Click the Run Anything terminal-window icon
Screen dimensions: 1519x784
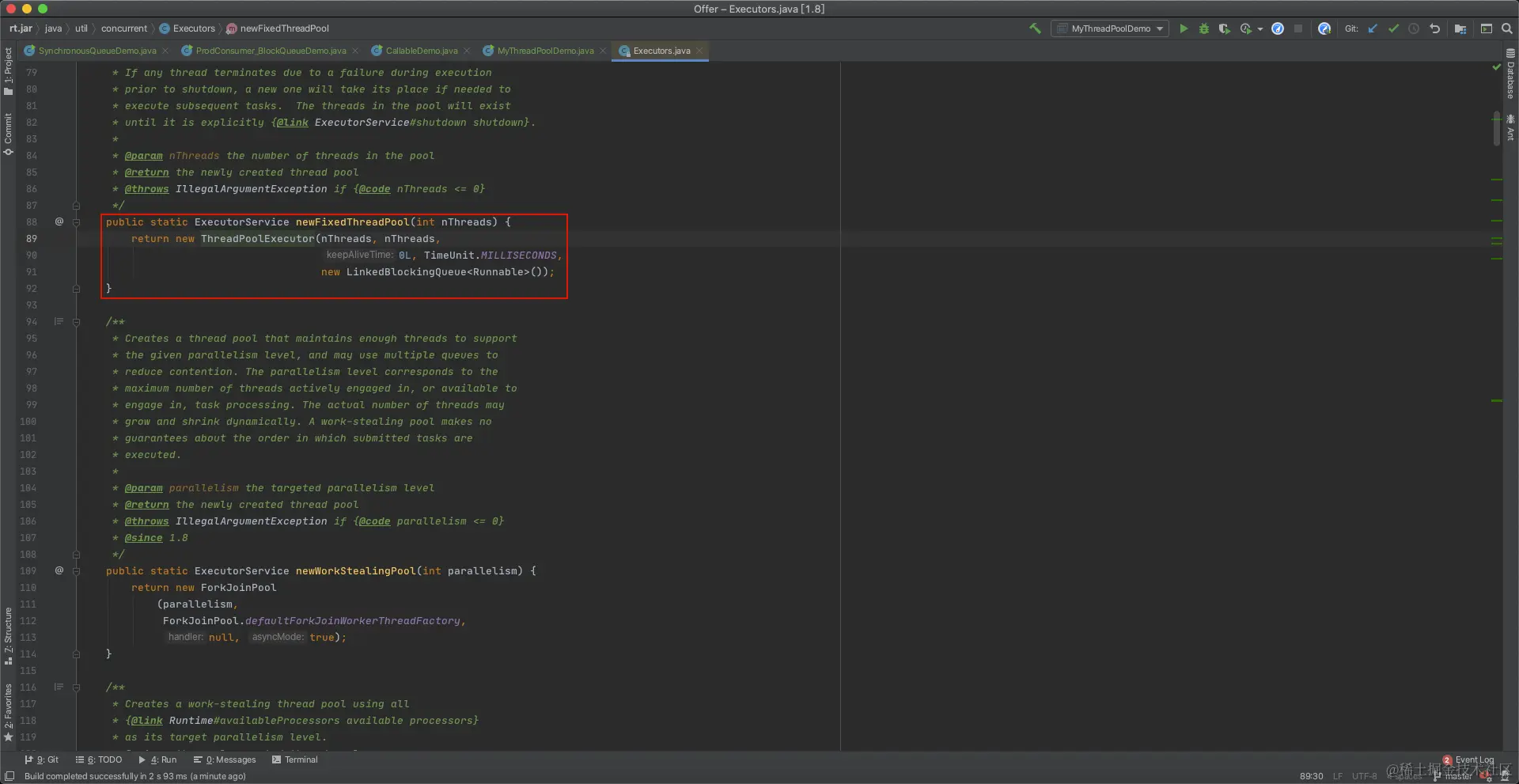coord(1487,28)
